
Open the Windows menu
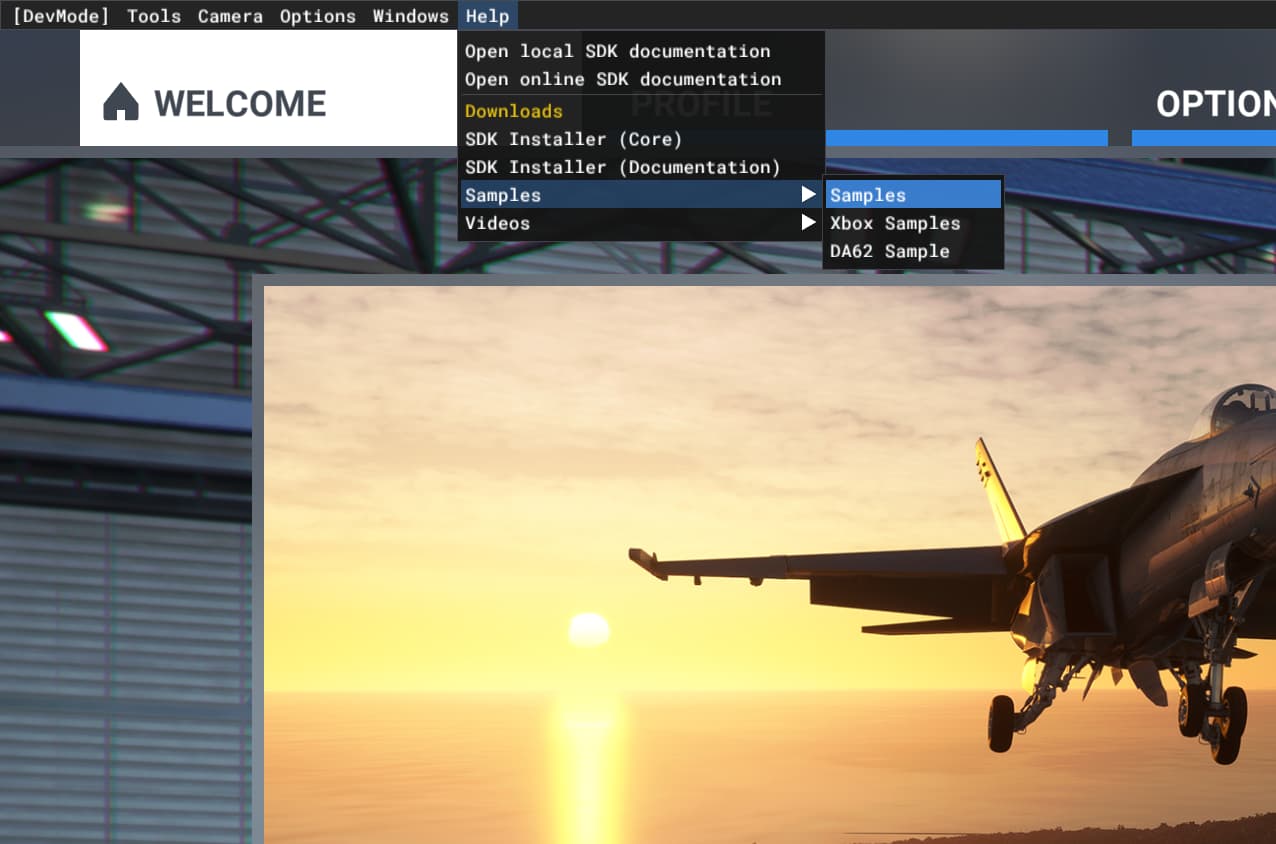click(411, 16)
